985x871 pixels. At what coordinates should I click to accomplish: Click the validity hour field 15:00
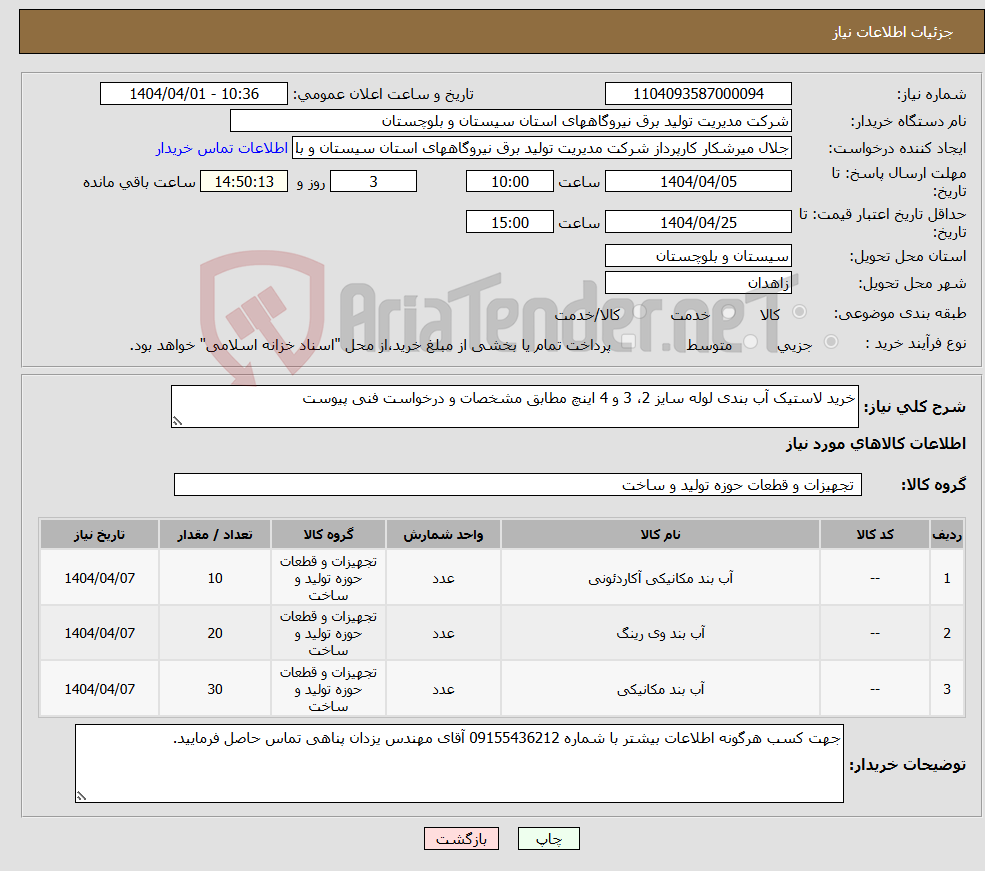[509, 222]
